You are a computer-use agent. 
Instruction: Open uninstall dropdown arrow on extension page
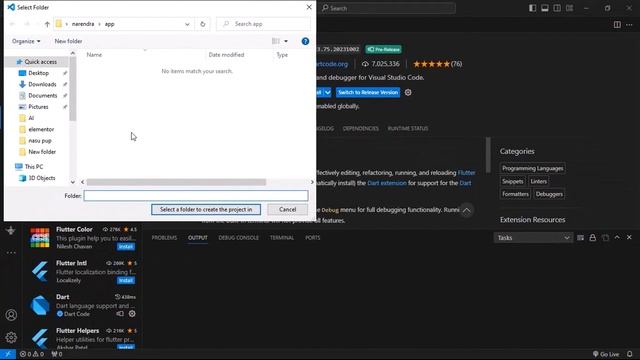pos(327,93)
